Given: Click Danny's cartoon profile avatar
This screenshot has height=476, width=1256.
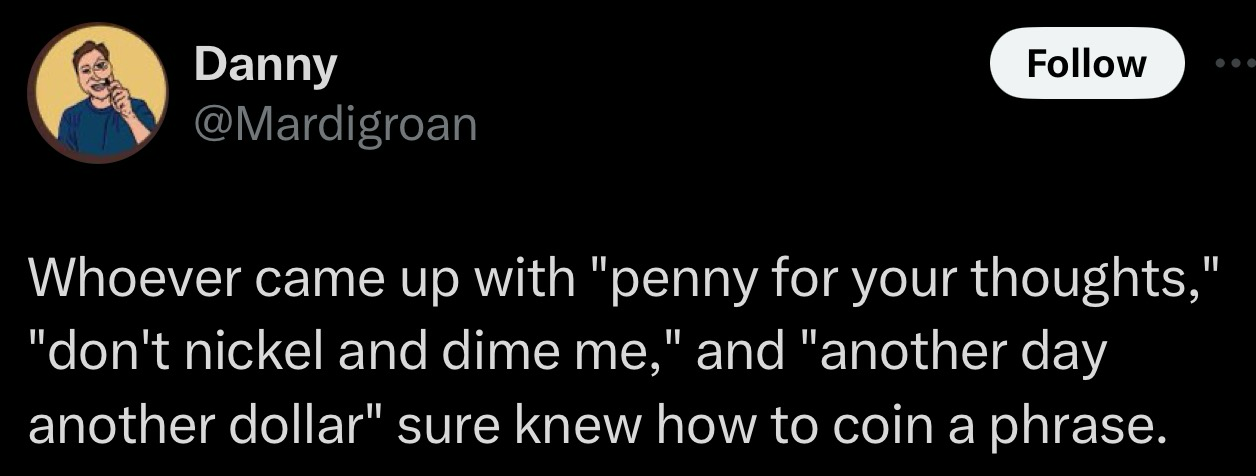Looking at the screenshot, I should click(97, 91).
